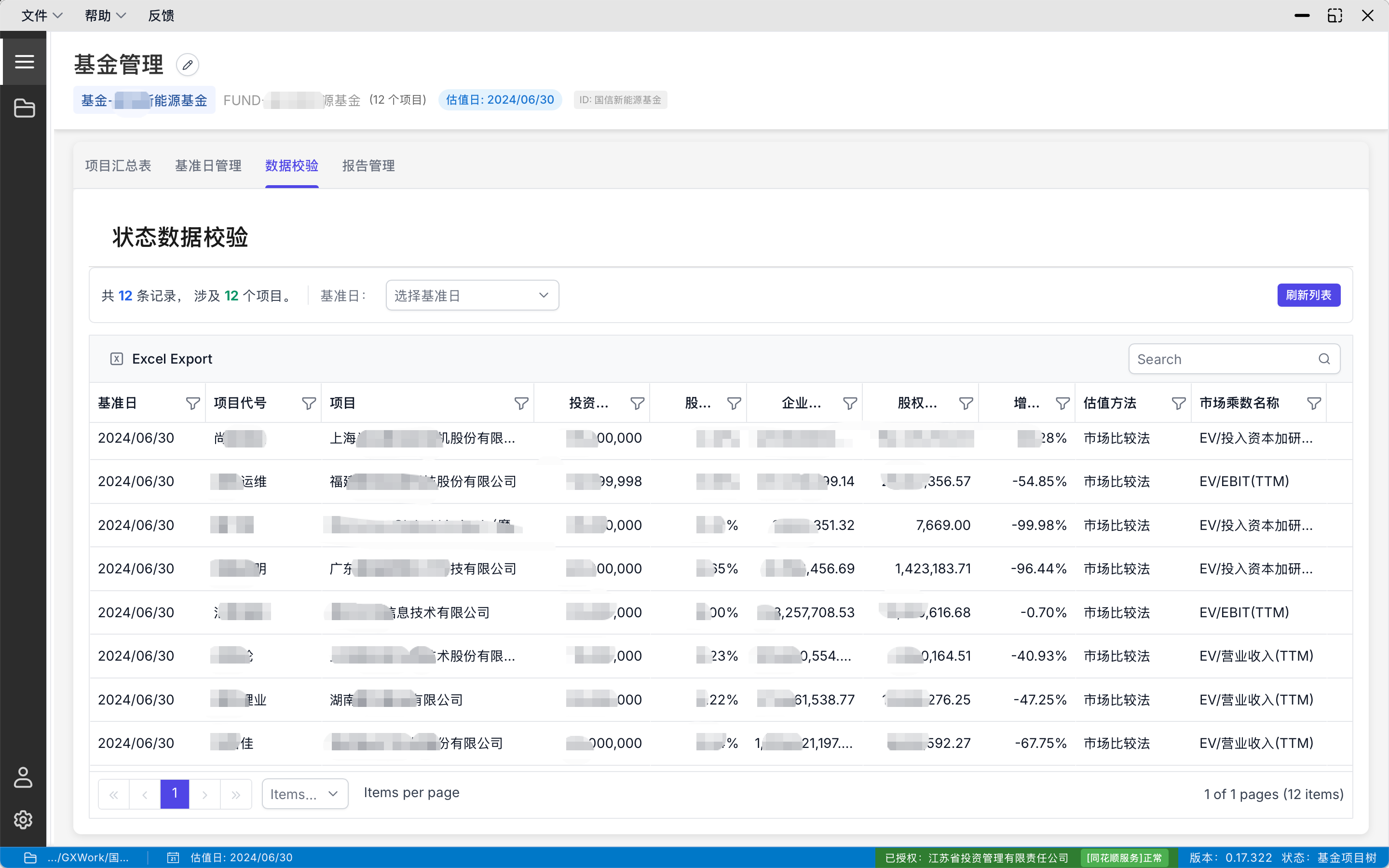
Task: Filter the 项目代号 column
Action: coord(309,403)
